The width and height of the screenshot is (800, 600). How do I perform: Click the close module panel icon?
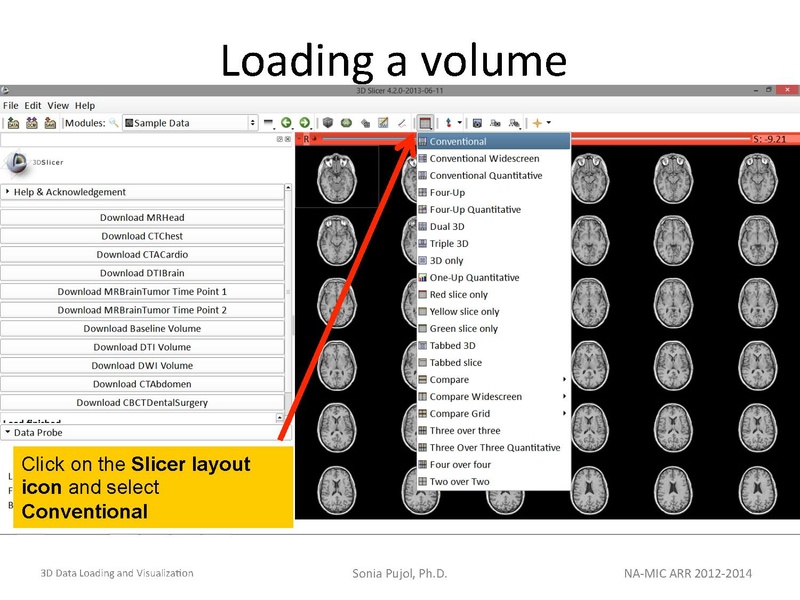click(x=288, y=139)
